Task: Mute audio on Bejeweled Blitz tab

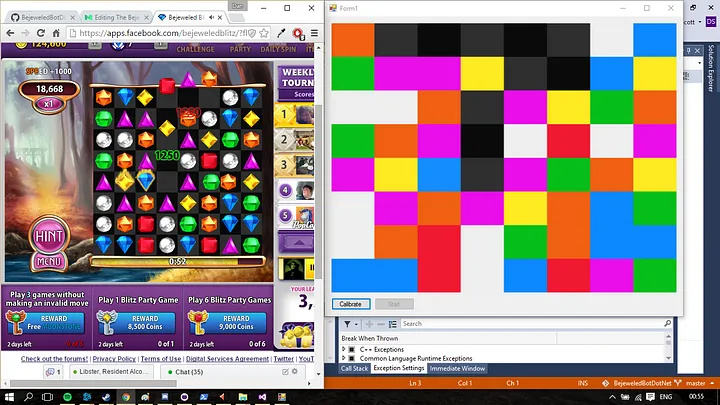Action: point(212,17)
